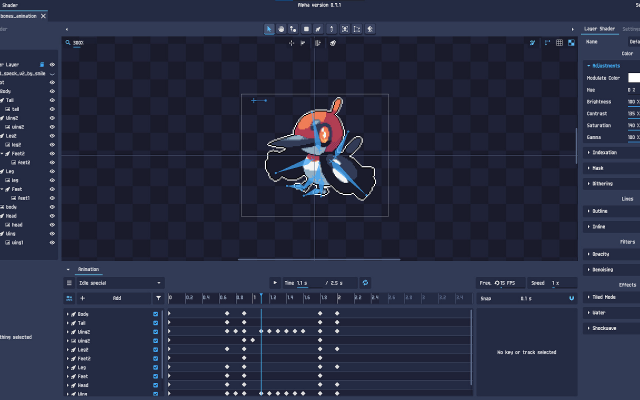The height and width of the screenshot is (400, 640).
Task: Click the crosshair center-view icon
Action: click(291, 43)
